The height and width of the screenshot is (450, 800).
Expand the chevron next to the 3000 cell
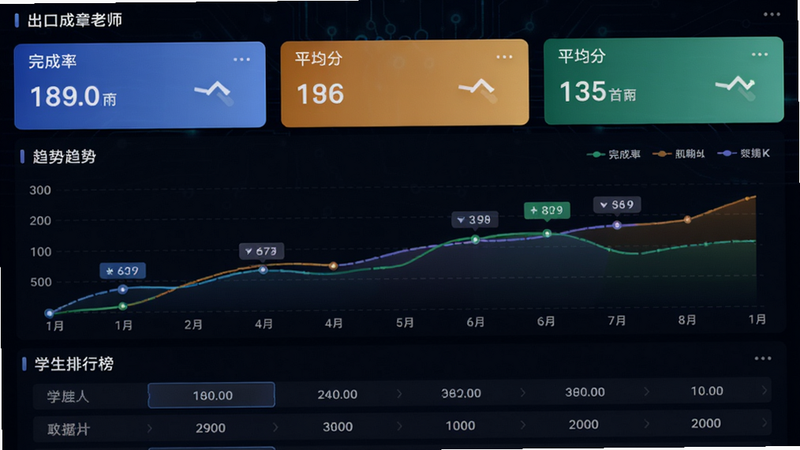pos(399,426)
